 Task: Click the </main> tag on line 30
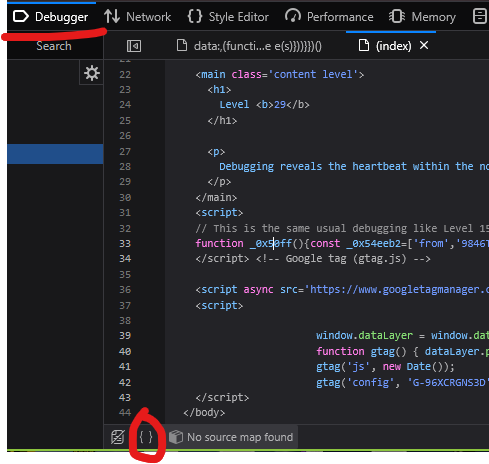216,198
